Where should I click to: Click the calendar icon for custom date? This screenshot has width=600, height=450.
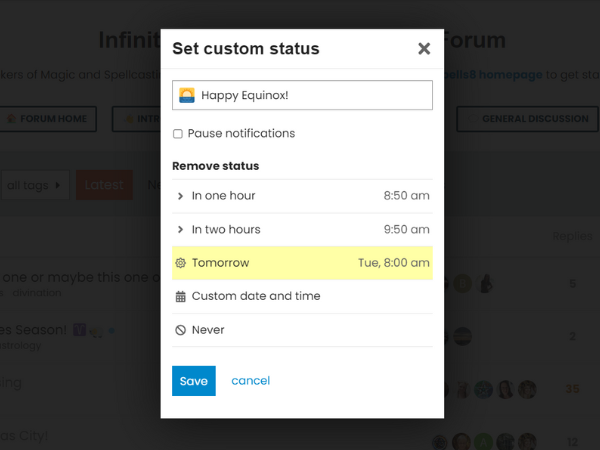coord(180,297)
